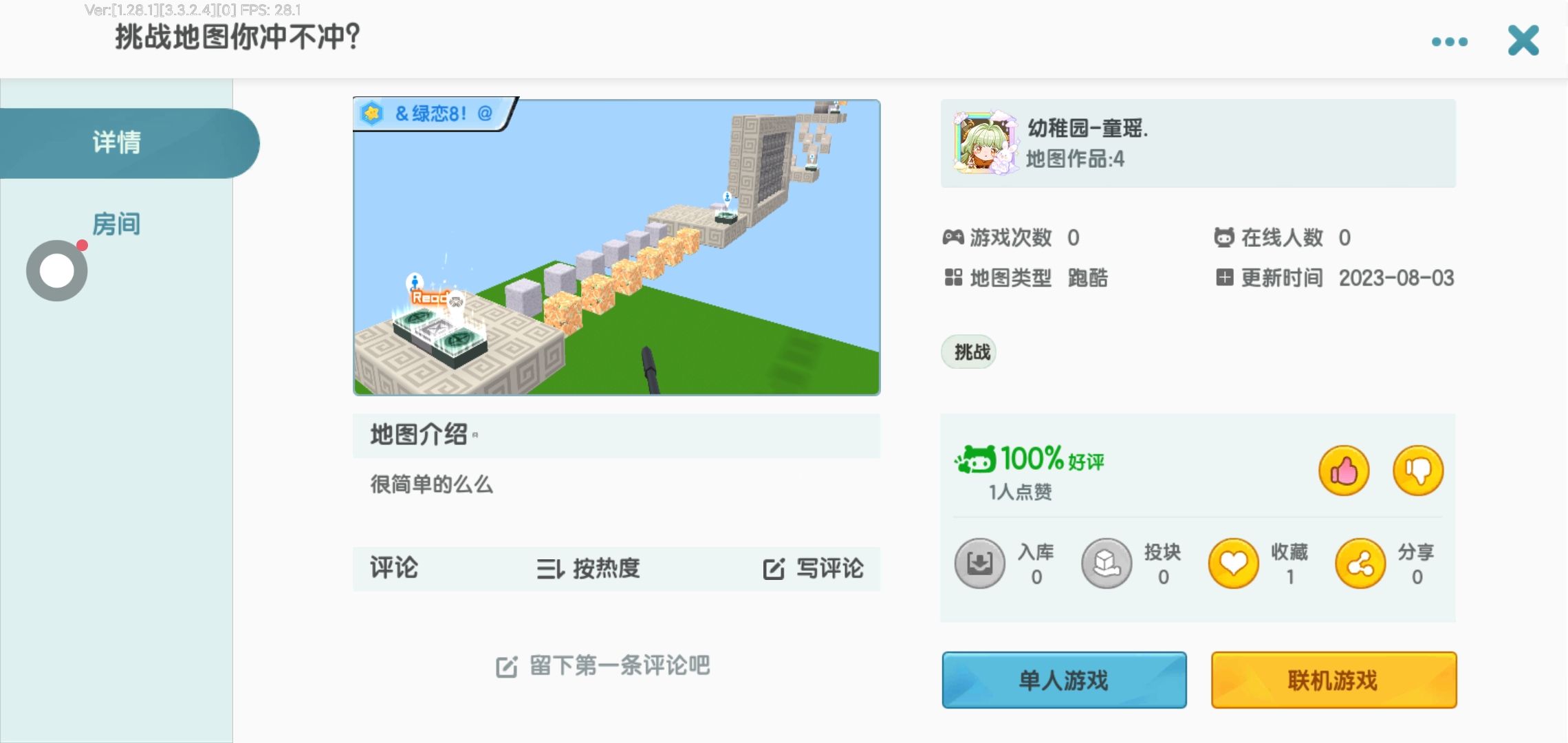Screen dimensions: 1568x743
Task: Open the 按热度 sort order dropdown
Action: [589, 569]
